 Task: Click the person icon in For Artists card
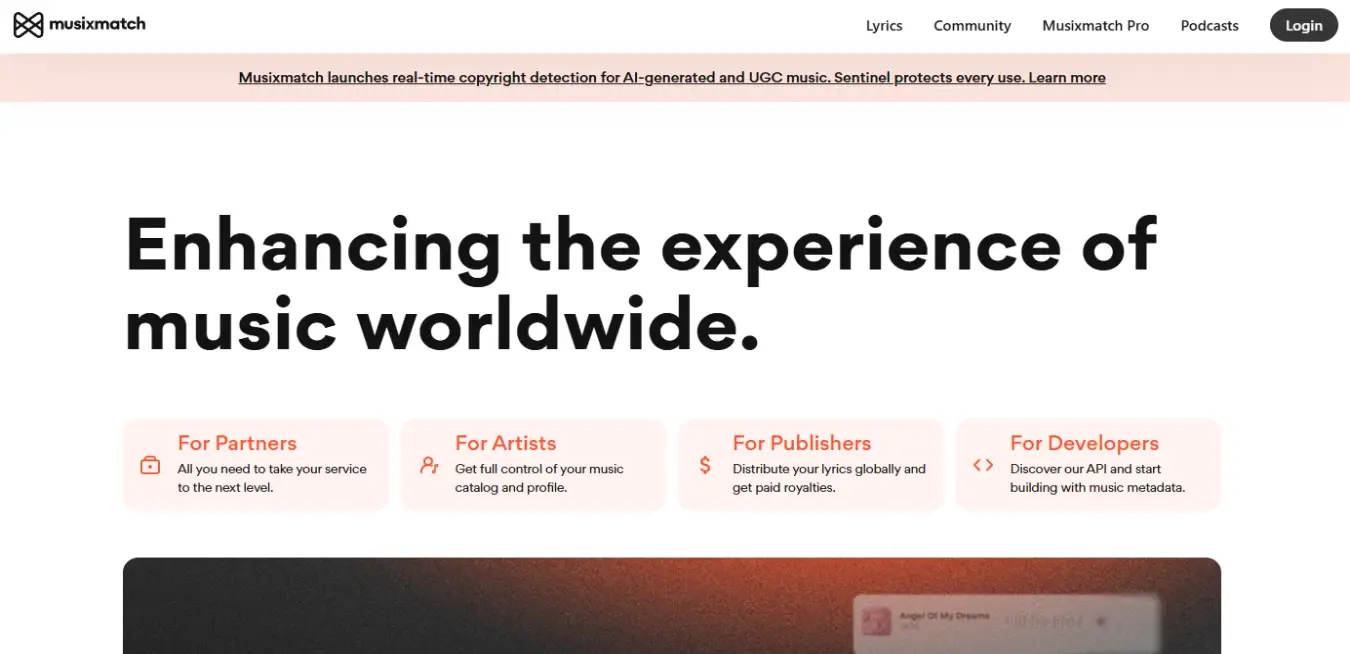[429, 465]
